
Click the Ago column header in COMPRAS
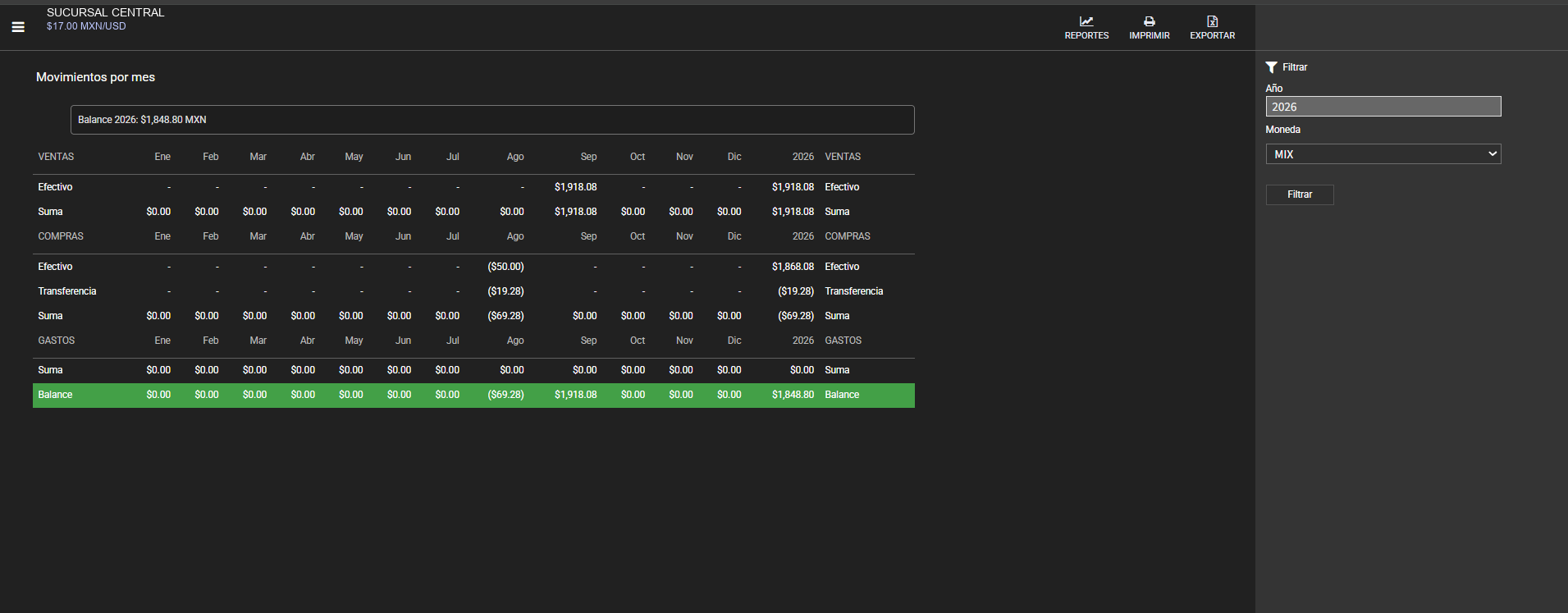click(515, 236)
